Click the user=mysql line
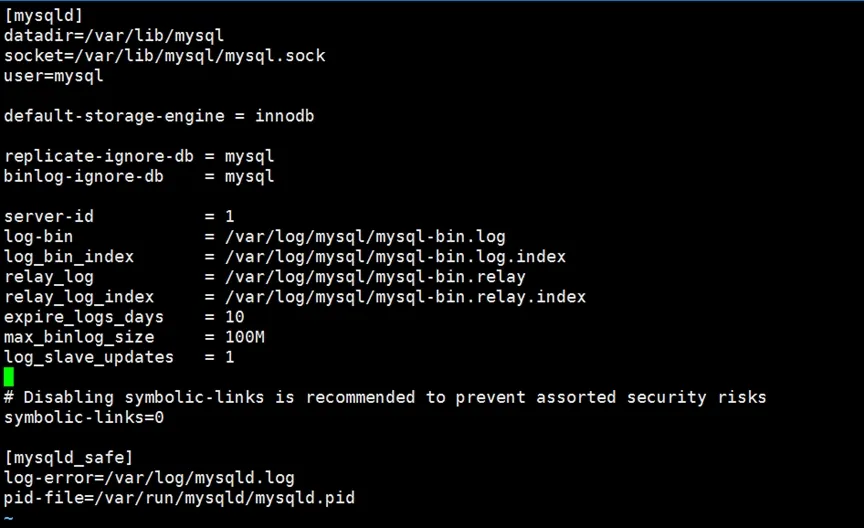864x528 pixels. (x=53, y=75)
